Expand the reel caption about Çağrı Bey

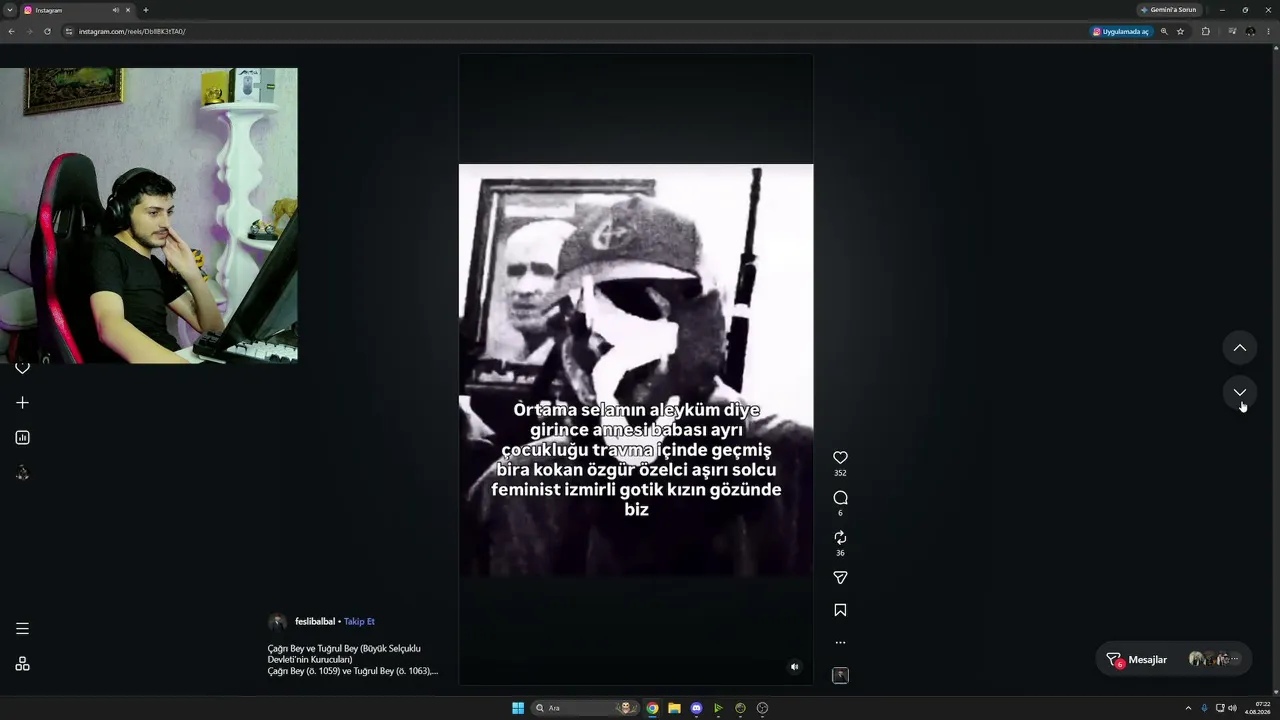tap(353, 660)
